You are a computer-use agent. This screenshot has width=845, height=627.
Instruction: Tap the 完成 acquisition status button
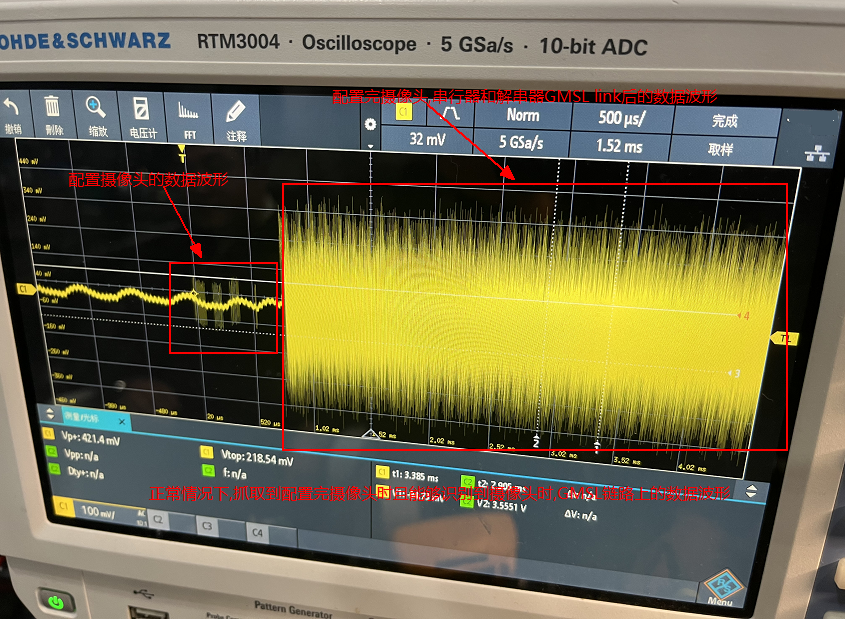(725, 121)
